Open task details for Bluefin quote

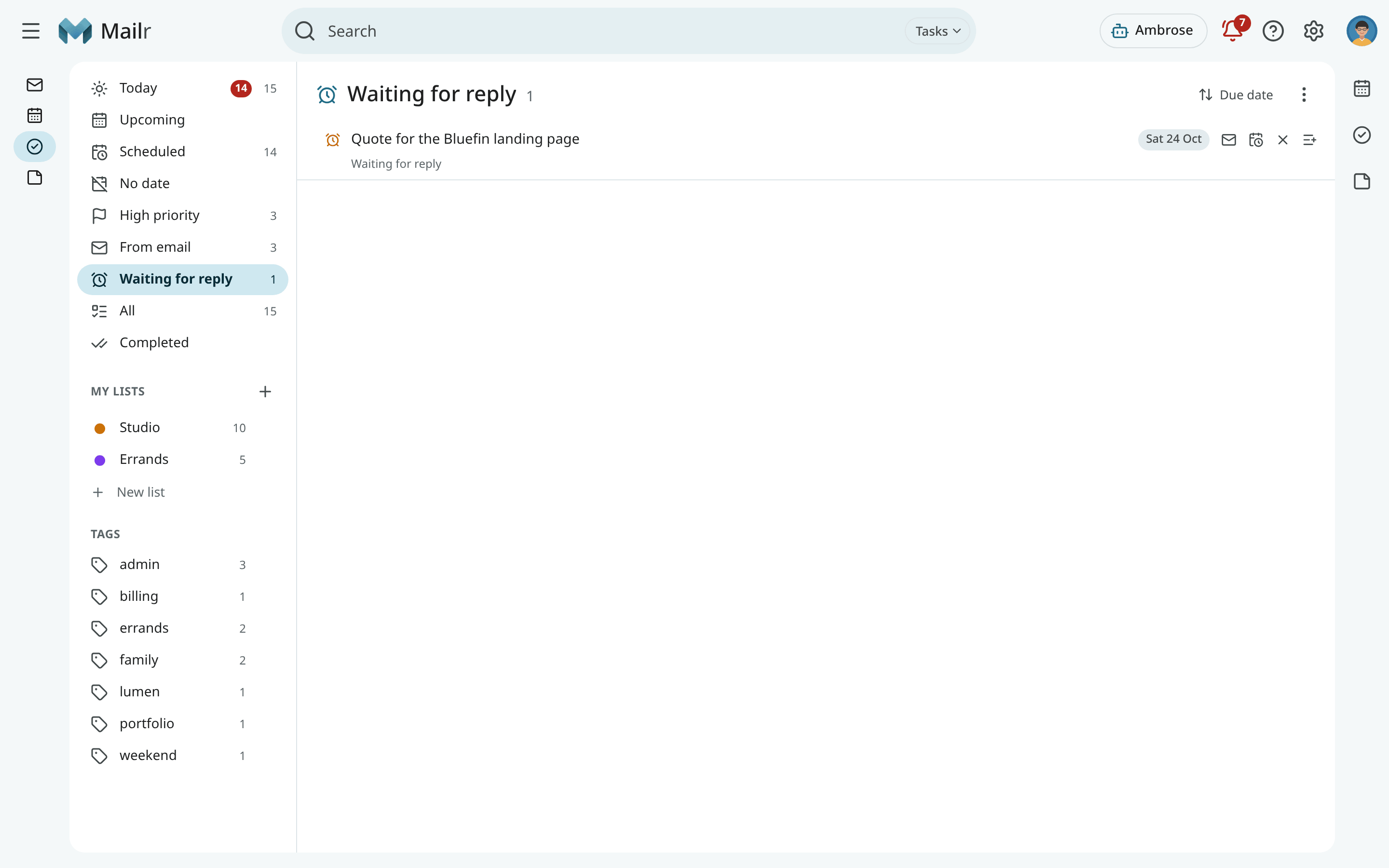(x=1310, y=139)
